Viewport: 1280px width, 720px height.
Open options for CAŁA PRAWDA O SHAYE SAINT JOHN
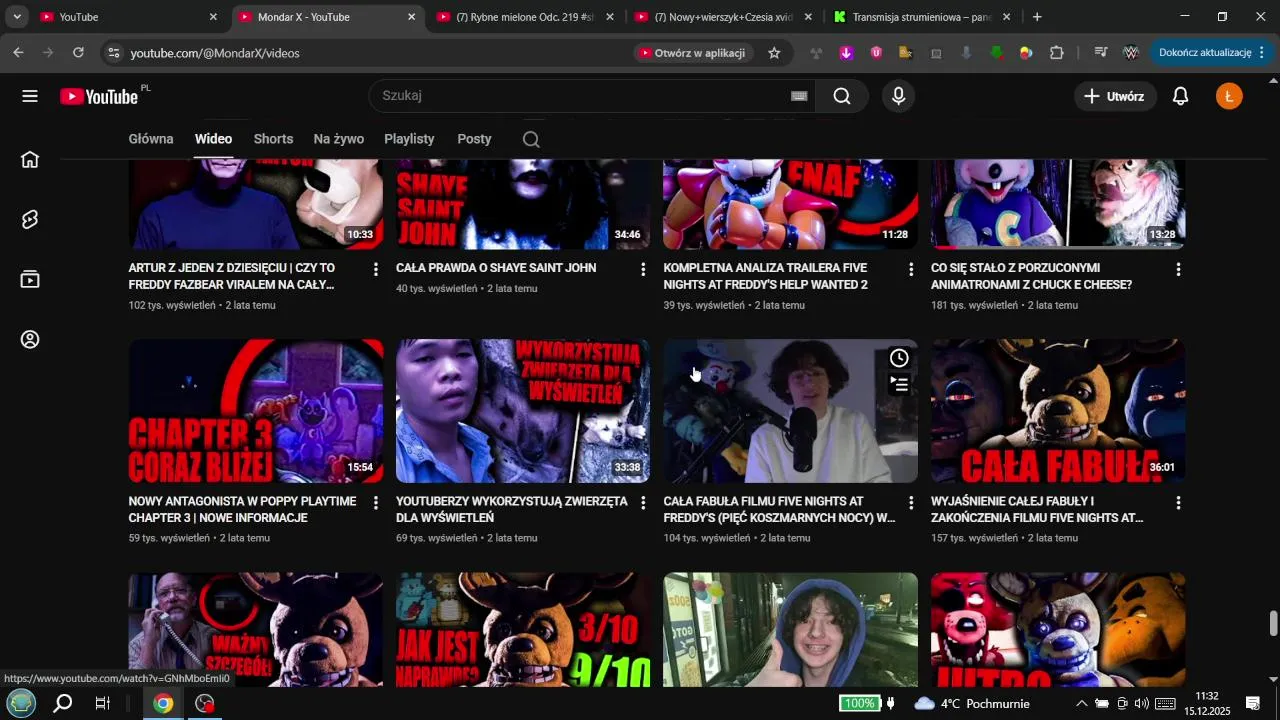(643, 269)
